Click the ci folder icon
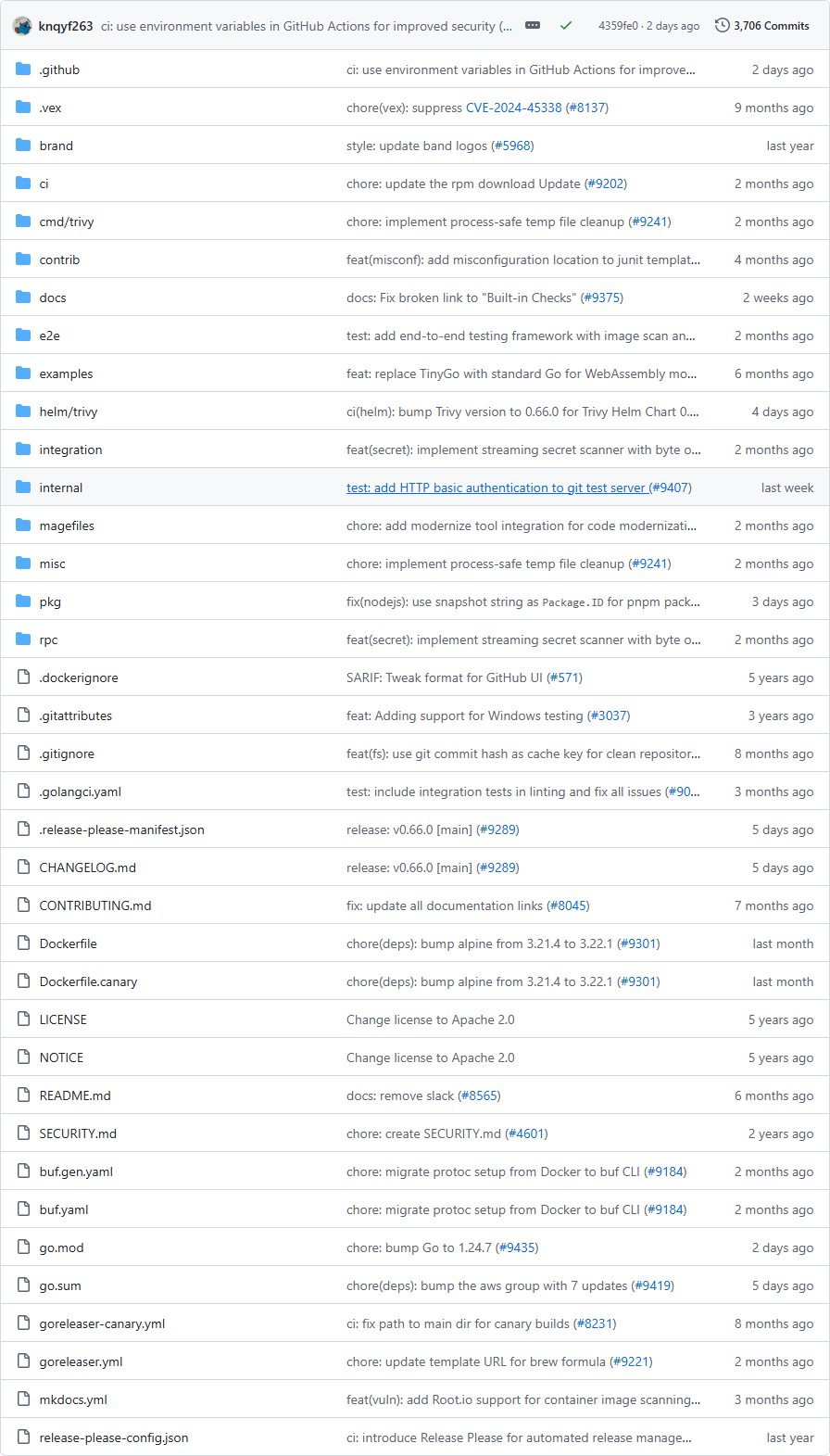This screenshot has width=830, height=1456. click(x=23, y=184)
